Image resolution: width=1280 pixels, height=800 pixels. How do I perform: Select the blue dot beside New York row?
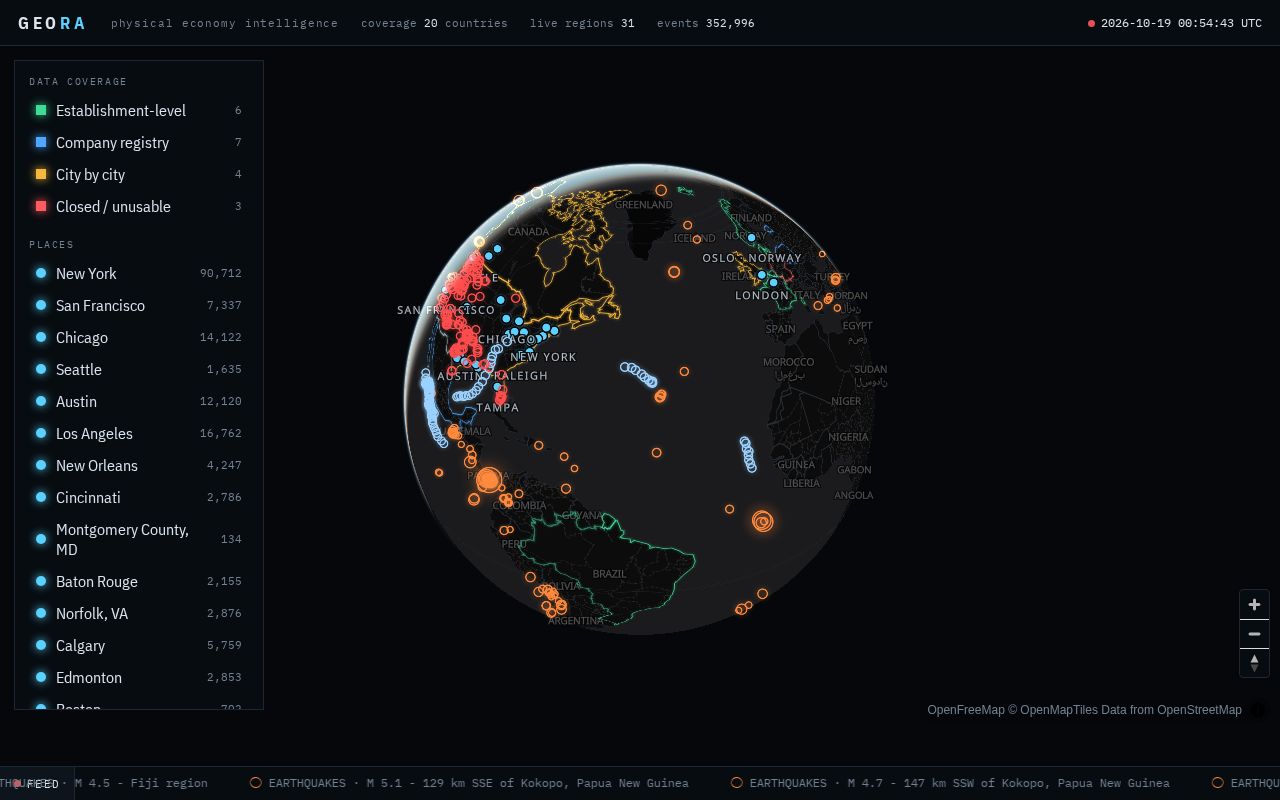tap(41, 273)
